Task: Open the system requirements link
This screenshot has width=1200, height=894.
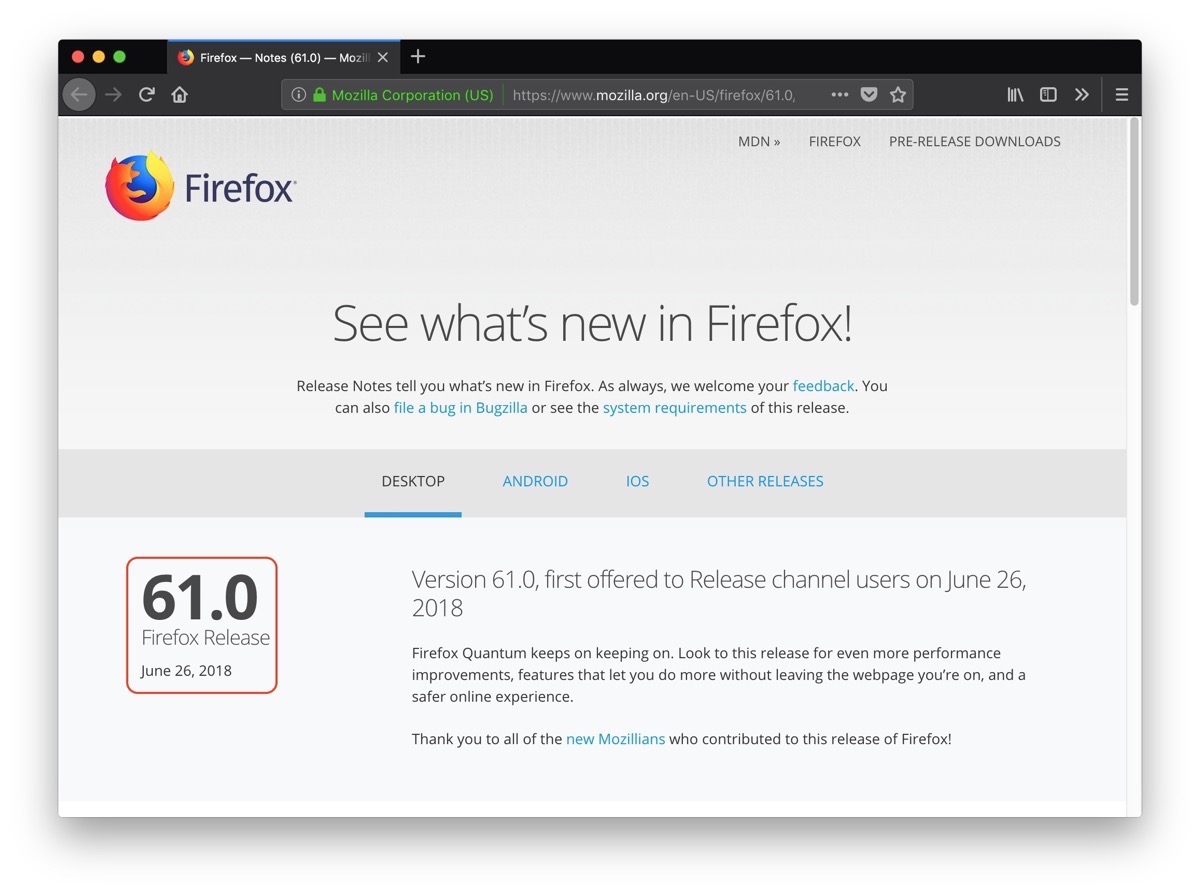Action: [x=674, y=407]
